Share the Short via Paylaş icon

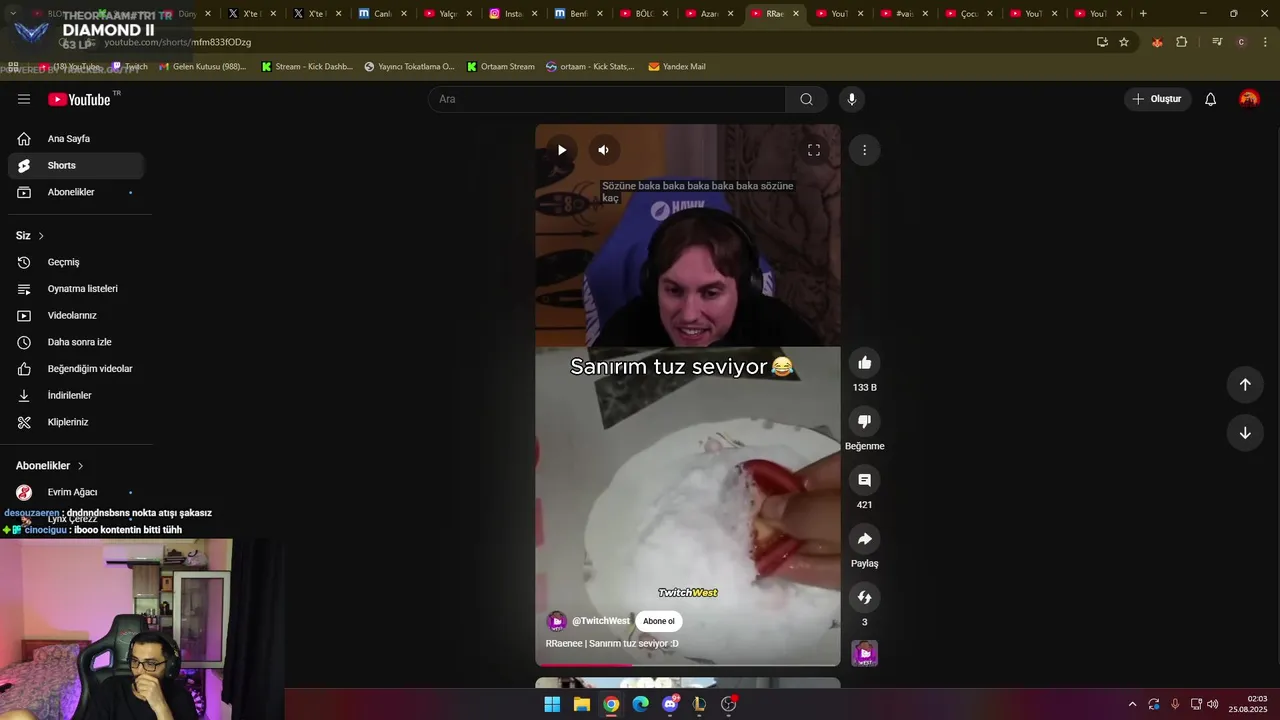865,539
